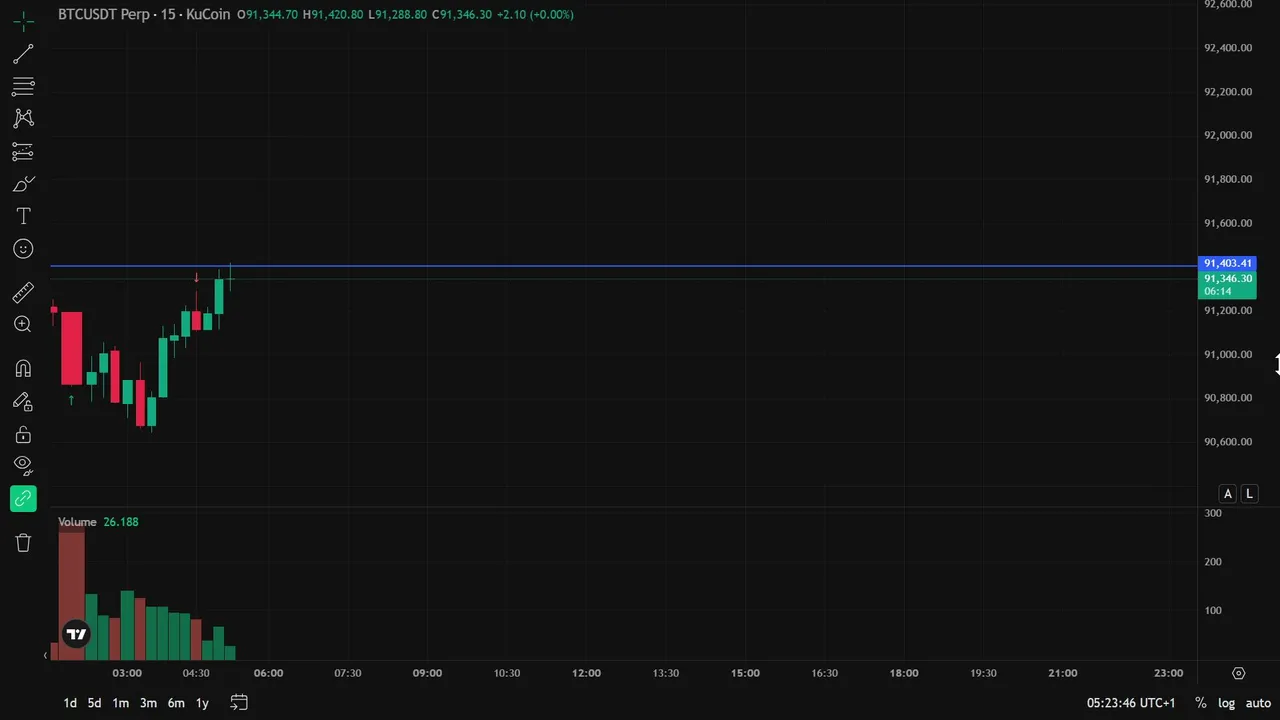
Task: Select the Text annotation tool
Action: tap(23, 216)
